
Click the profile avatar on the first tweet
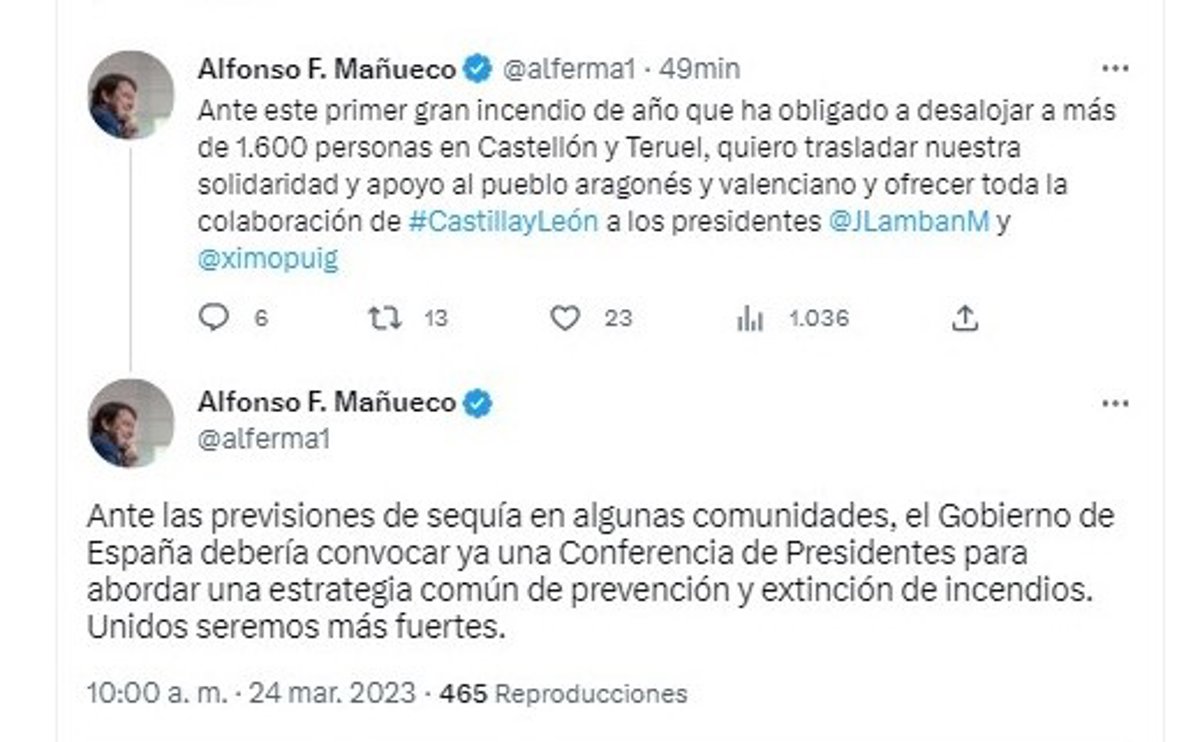click(x=131, y=94)
